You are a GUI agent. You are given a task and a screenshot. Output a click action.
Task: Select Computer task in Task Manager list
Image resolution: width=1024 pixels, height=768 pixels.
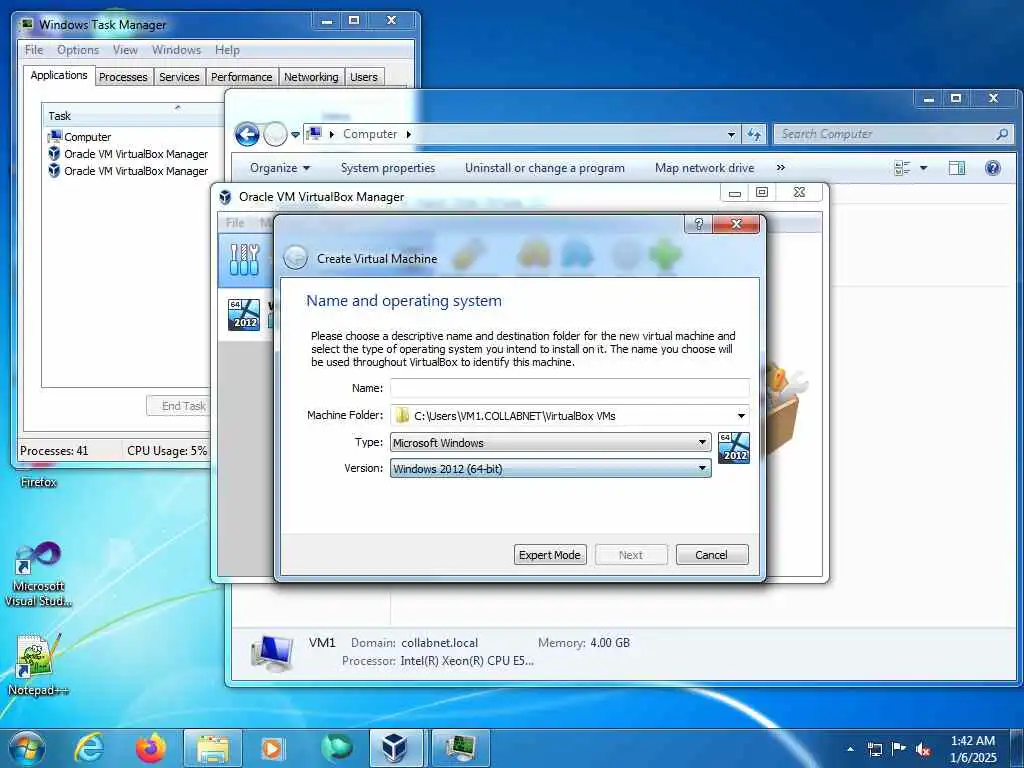(88, 137)
